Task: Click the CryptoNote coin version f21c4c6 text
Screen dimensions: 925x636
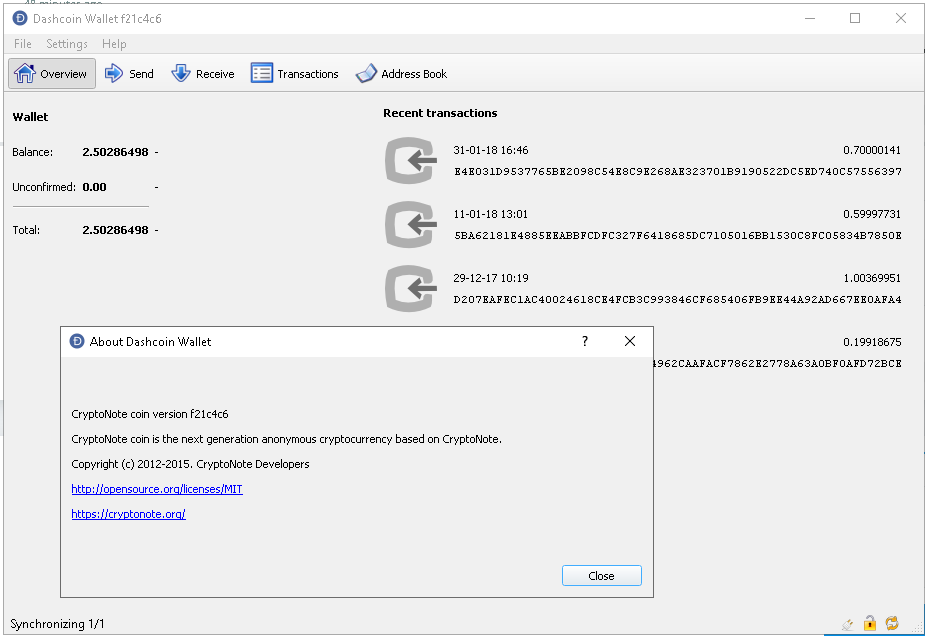Action: coord(150,414)
